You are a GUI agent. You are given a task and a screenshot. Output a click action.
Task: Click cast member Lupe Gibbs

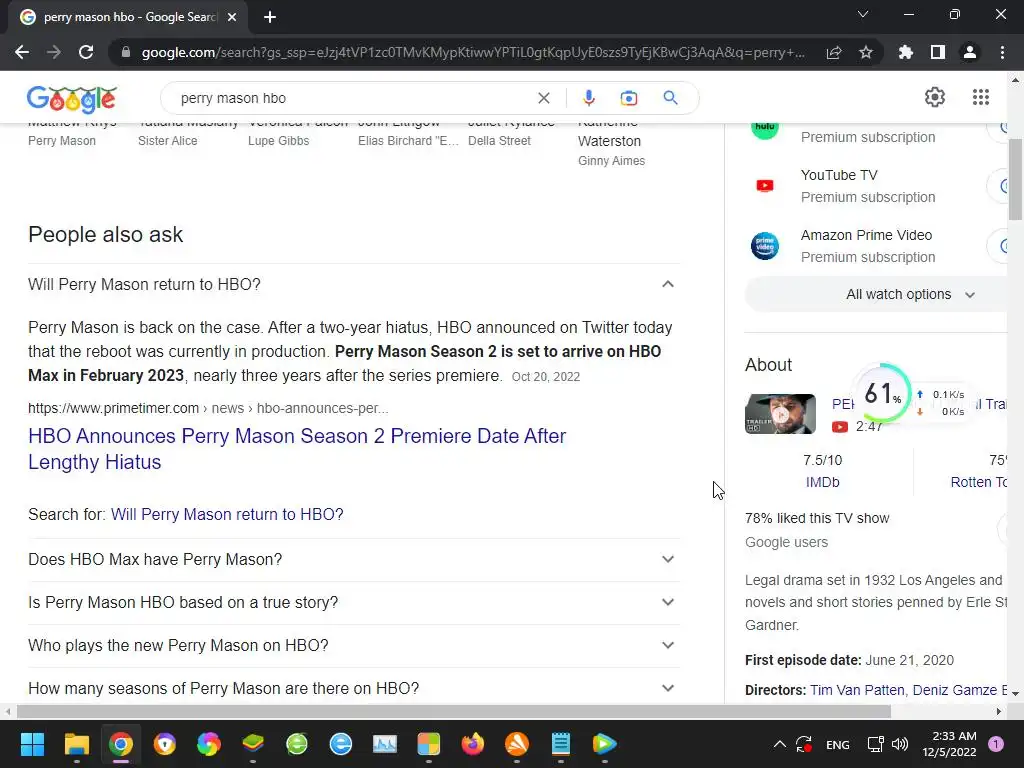coord(278,140)
